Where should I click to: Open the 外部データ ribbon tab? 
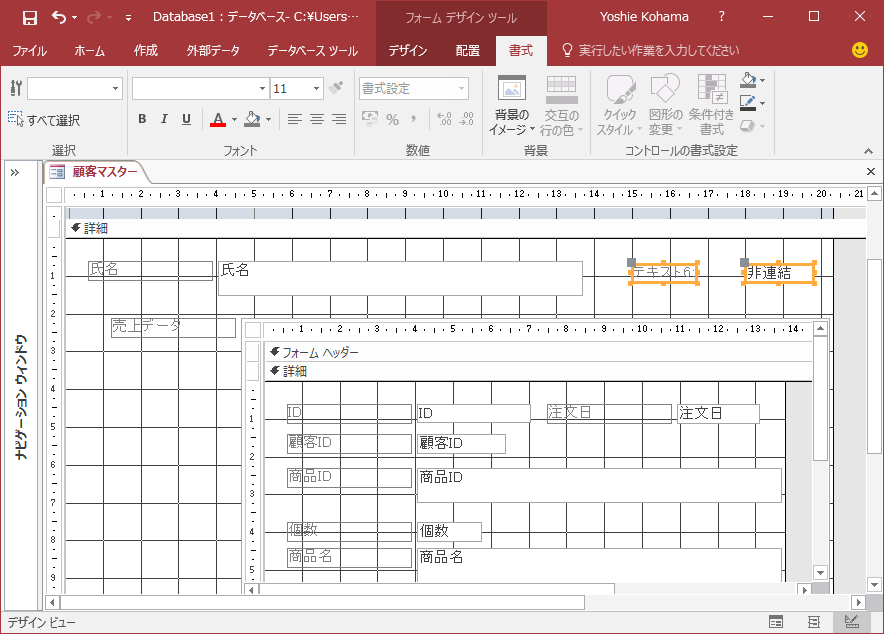(x=213, y=51)
